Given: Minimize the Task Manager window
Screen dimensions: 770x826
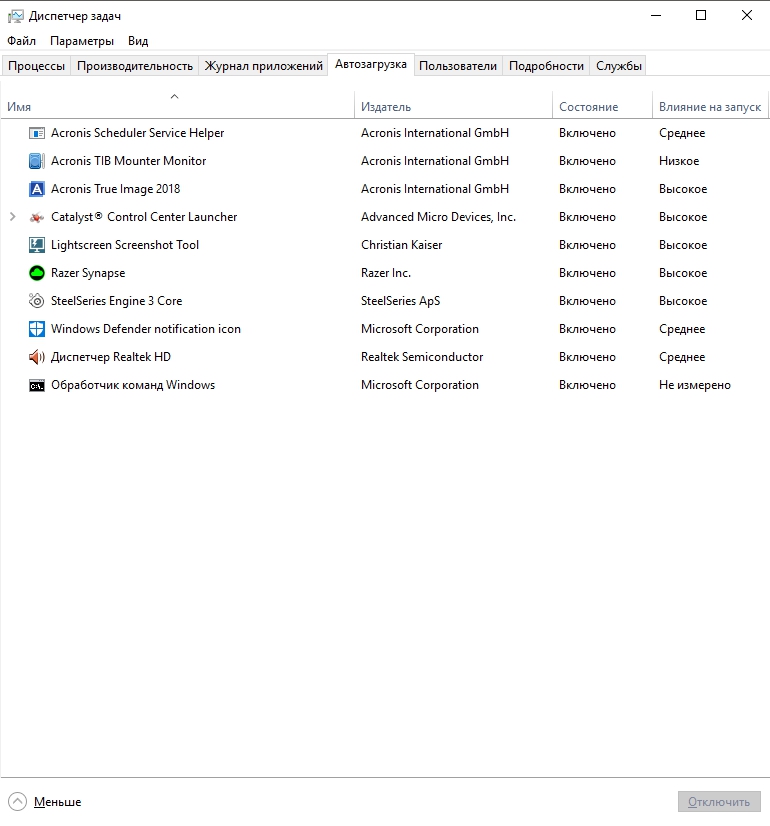Looking at the screenshot, I should pyautogui.click(x=656, y=16).
